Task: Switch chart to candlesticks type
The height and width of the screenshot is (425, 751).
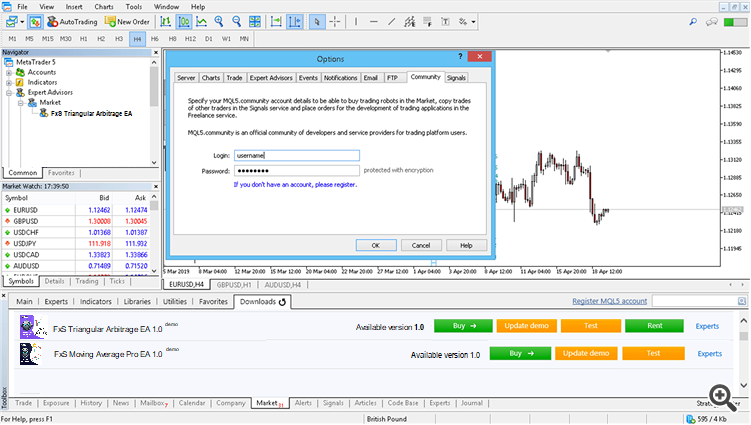Action: pyautogui.click(x=184, y=22)
